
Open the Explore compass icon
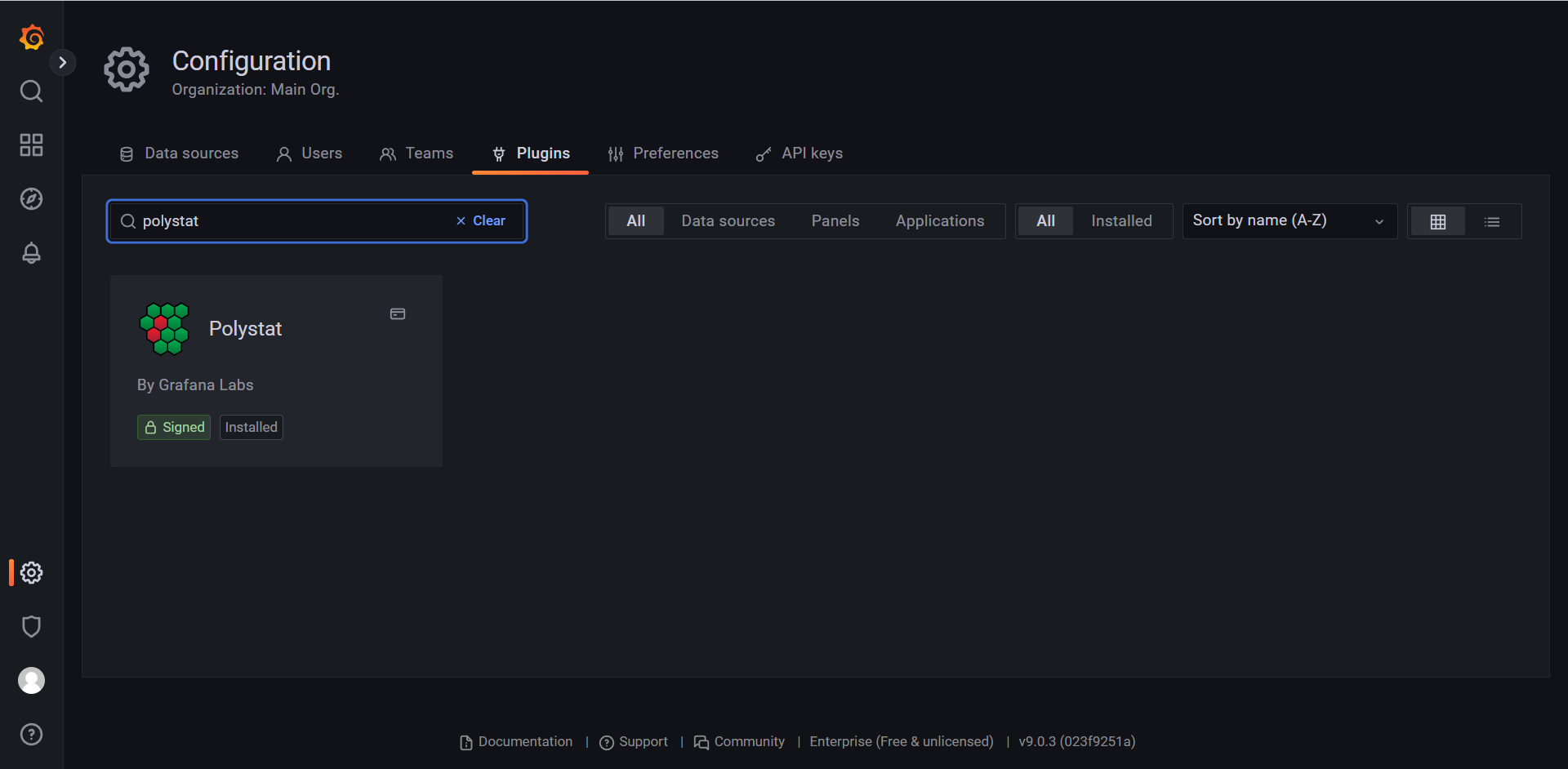(x=31, y=199)
